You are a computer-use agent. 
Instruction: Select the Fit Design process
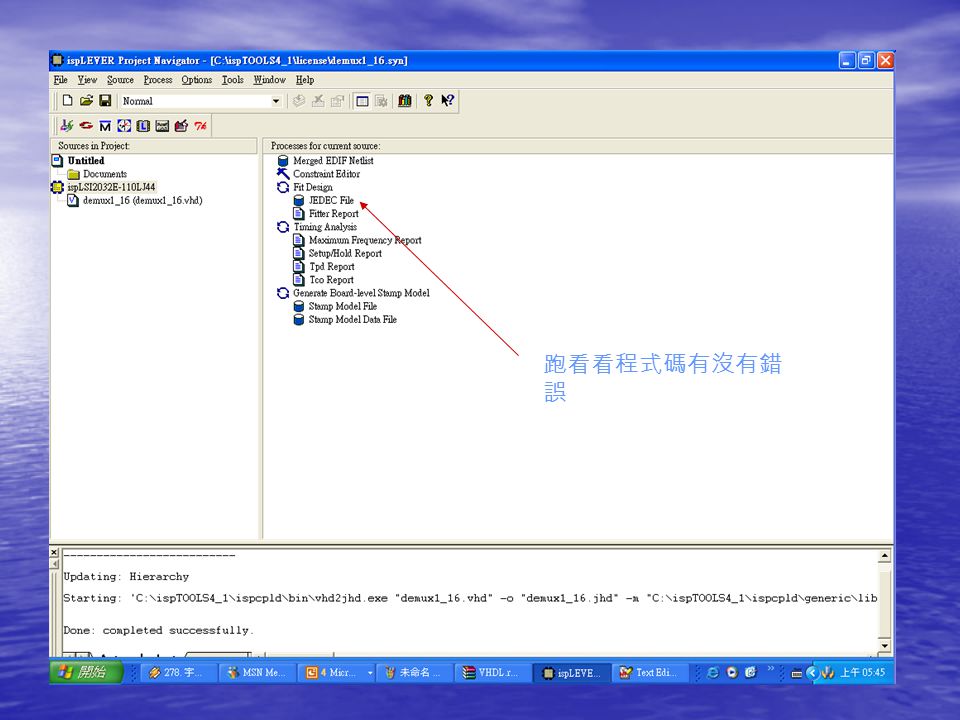pyautogui.click(x=313, y=187)
